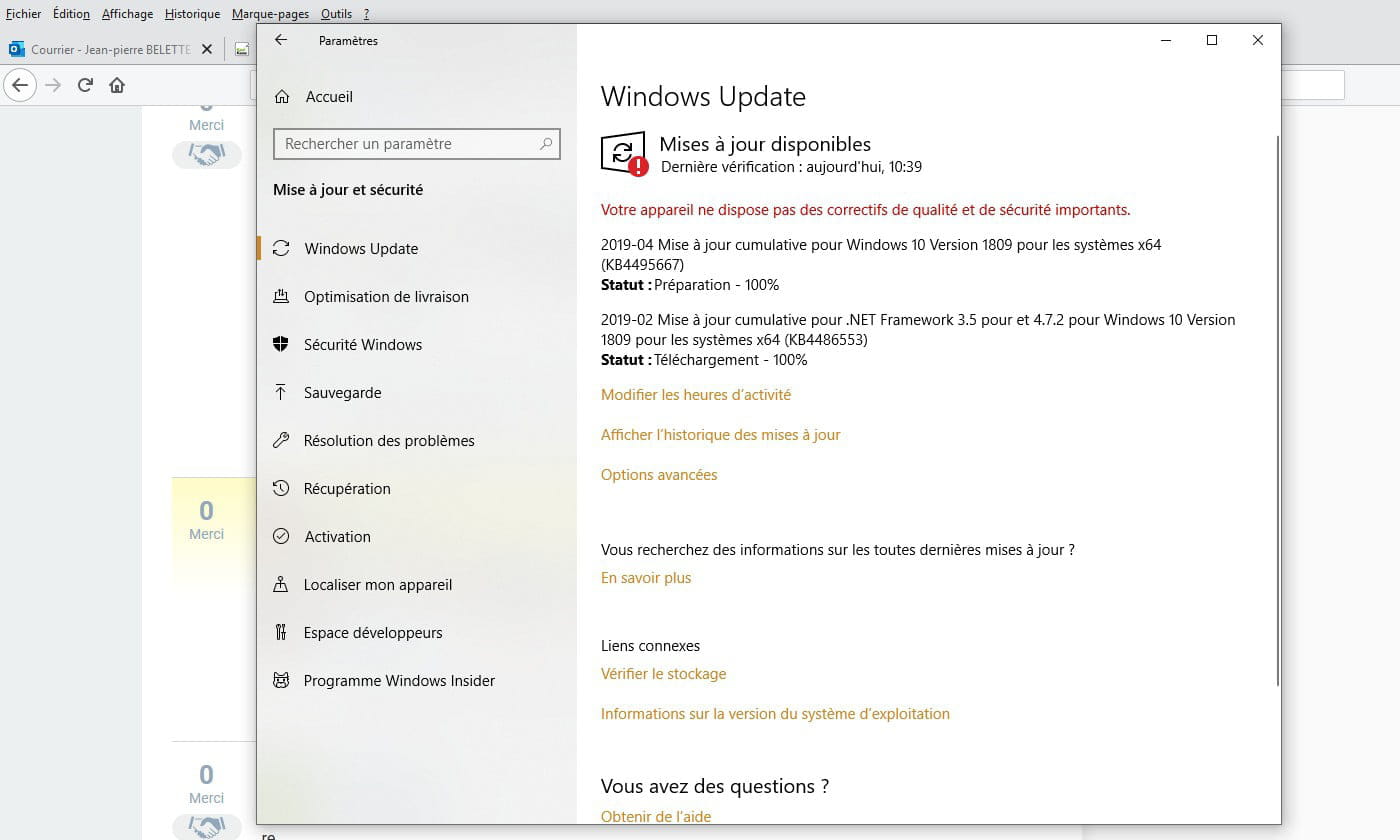Viewport: 1400px width, 840px height.
Task: Click the Outlook favicon on the Courrier tab
Action: click(16, 49)
